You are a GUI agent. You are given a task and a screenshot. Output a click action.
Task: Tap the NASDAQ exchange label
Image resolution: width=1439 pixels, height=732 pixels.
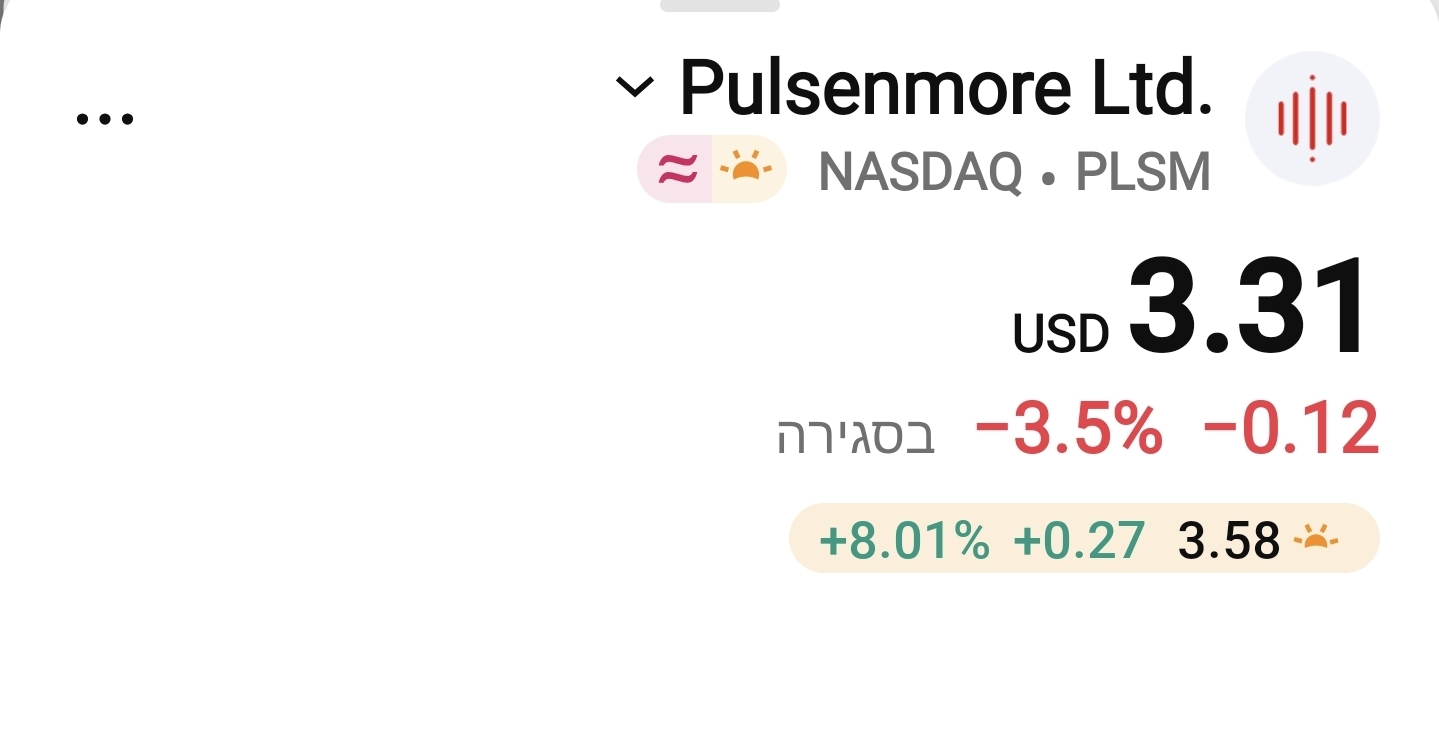(x=921, y=172)
